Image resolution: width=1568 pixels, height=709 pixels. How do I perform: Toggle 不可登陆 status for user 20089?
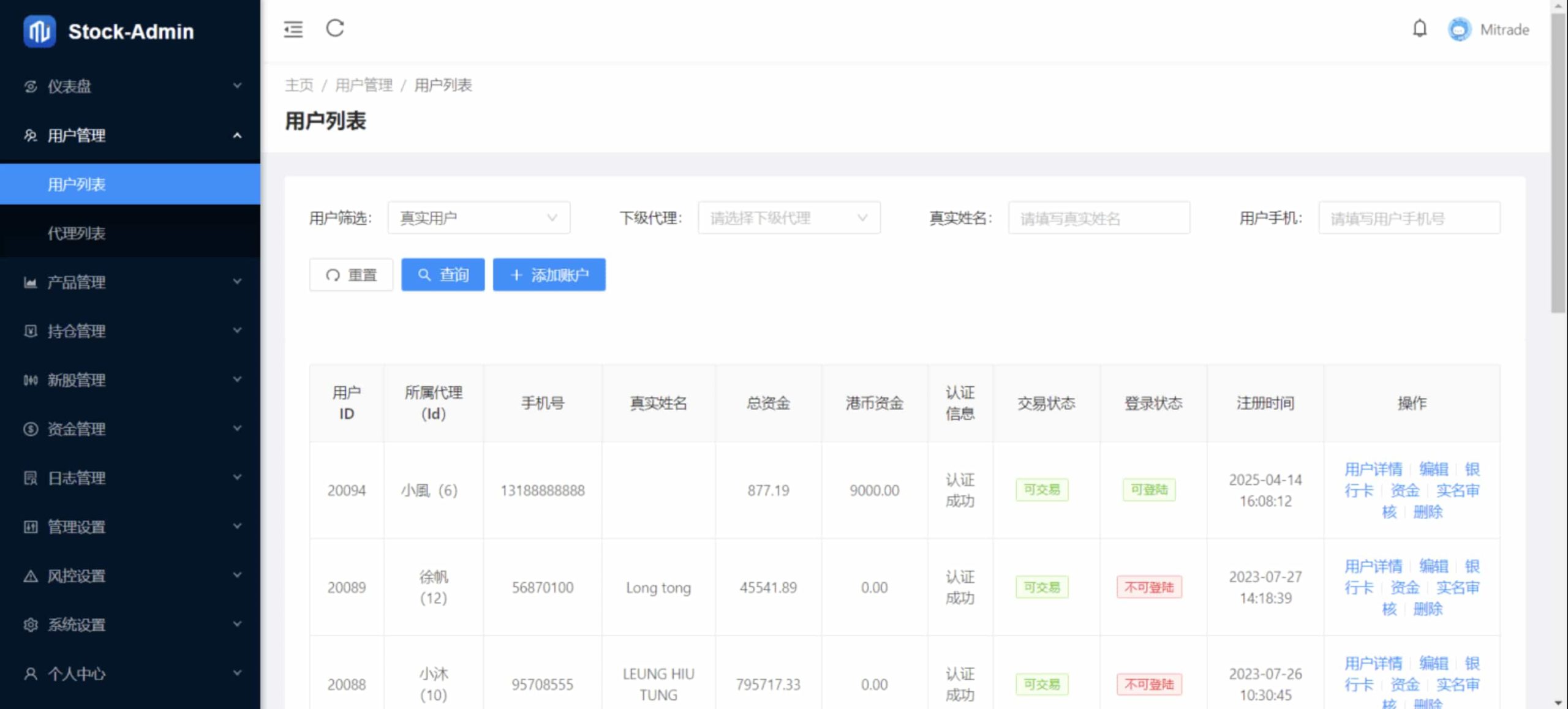(x=1149, y=587)
